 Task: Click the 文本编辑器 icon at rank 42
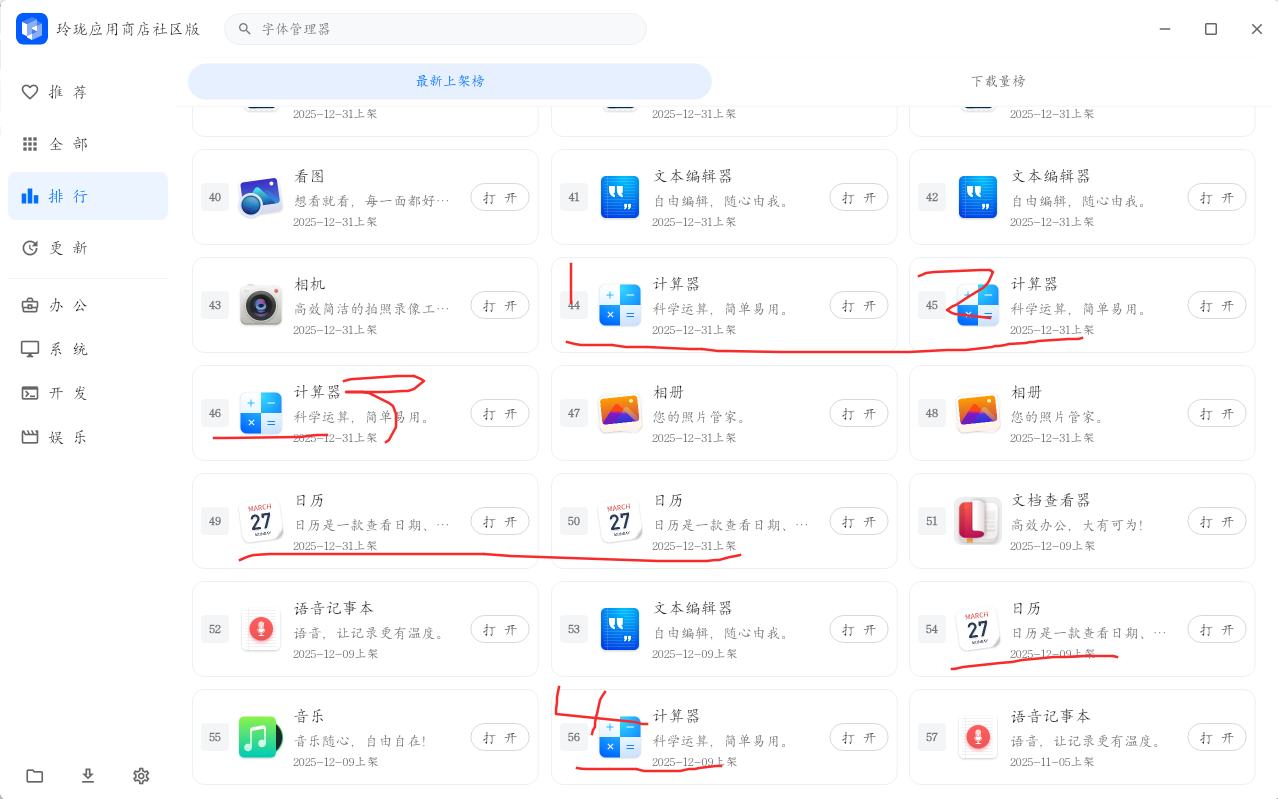pos(978,197)
